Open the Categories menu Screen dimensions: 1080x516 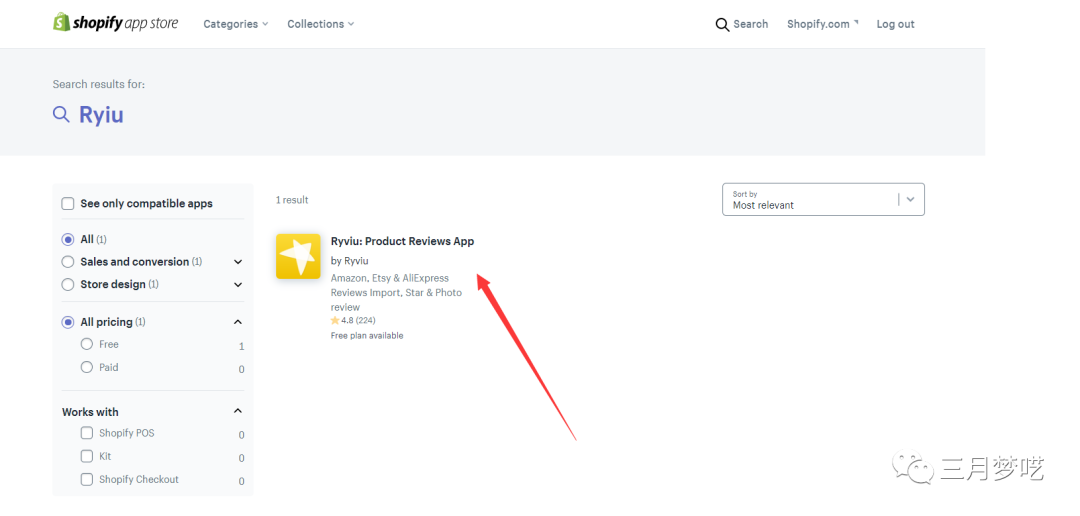tap(235, 24)
